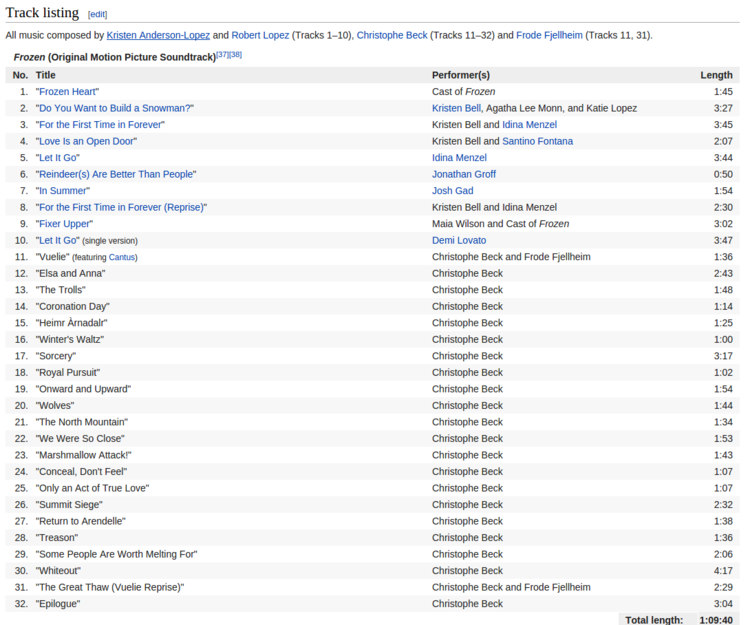Open Christophe Beck link in the intro sentence
The width and height of the screenshot is (750, 625).
point(392,35)
